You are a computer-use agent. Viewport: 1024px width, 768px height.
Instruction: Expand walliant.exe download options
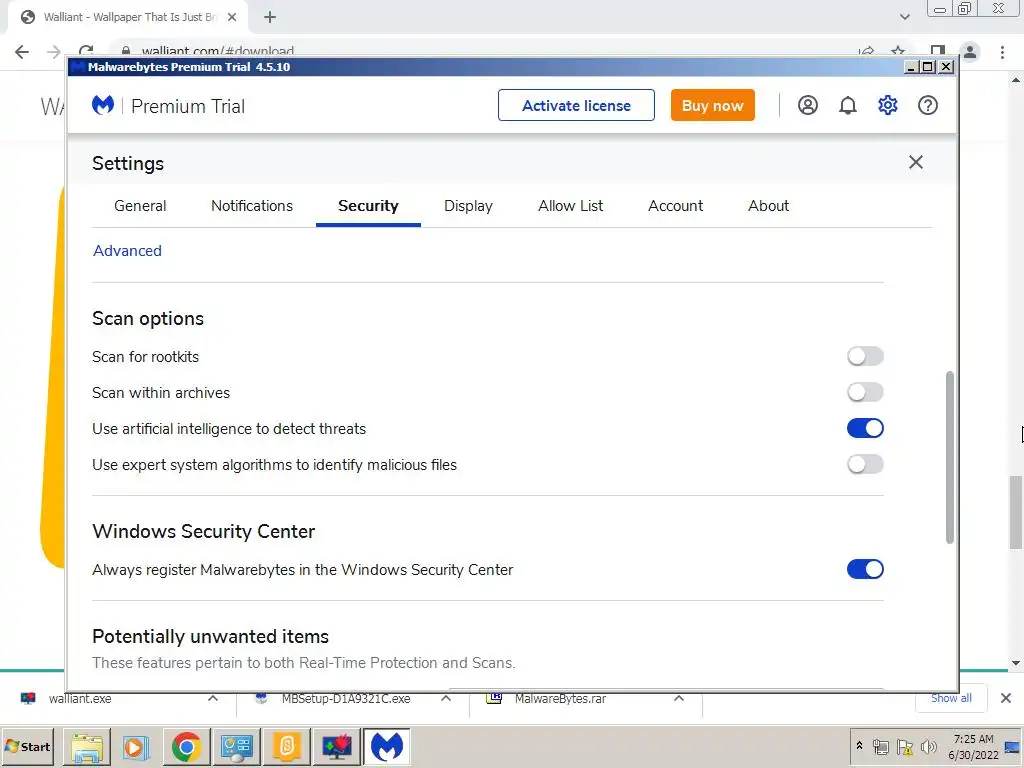(213, 698)
